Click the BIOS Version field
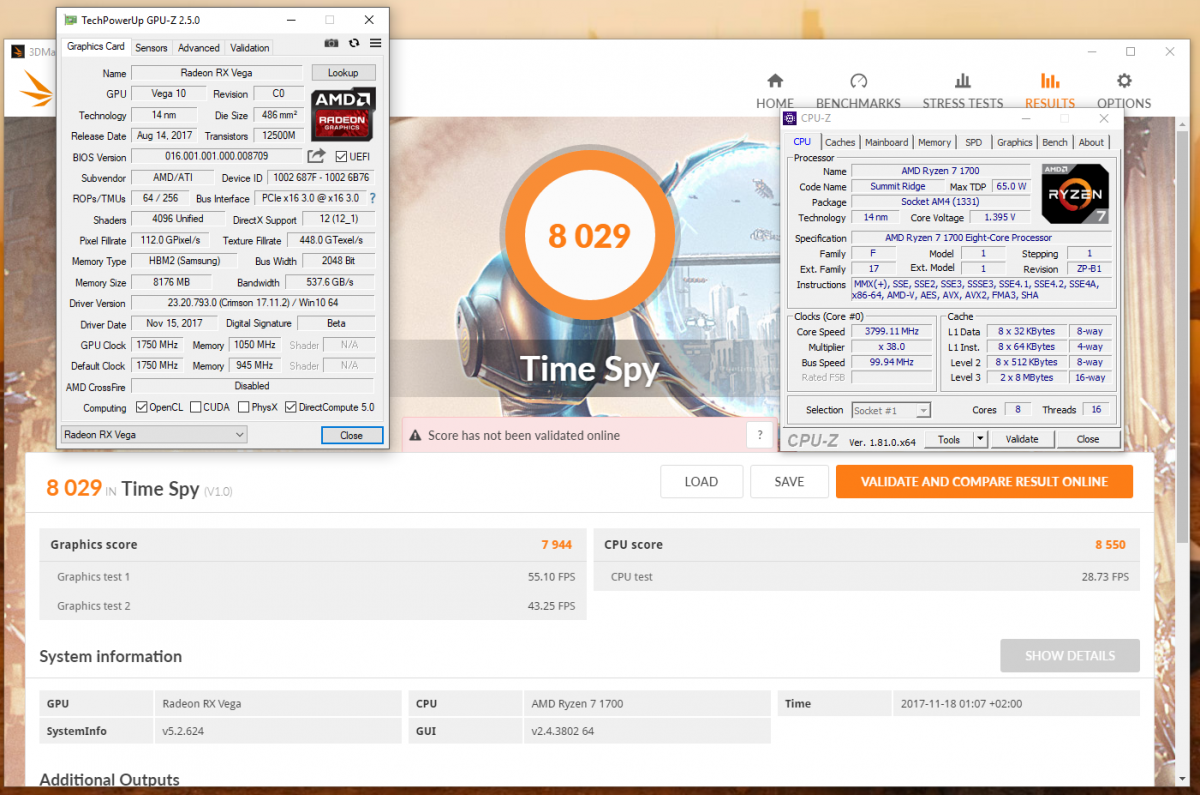 point(217,156)
